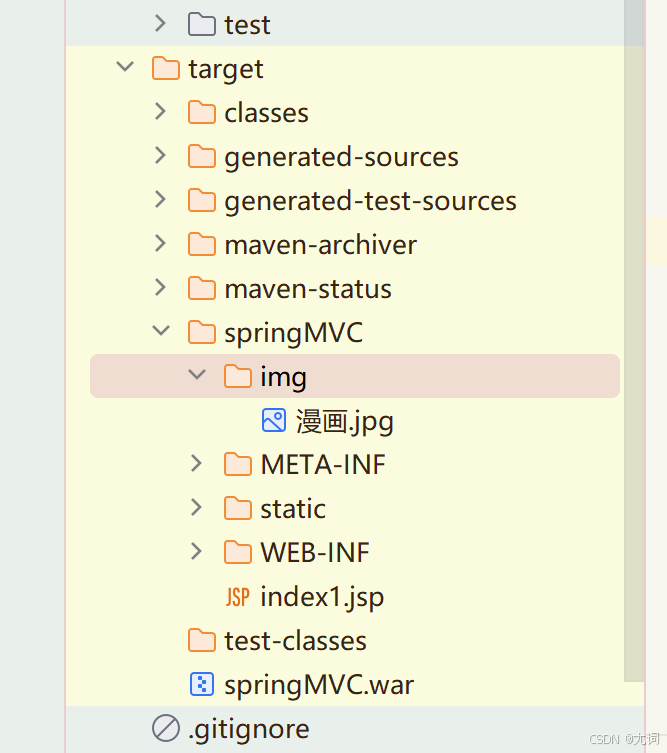
Task: Expand the generated-test-sources folder
Action: tap(160, 199)
